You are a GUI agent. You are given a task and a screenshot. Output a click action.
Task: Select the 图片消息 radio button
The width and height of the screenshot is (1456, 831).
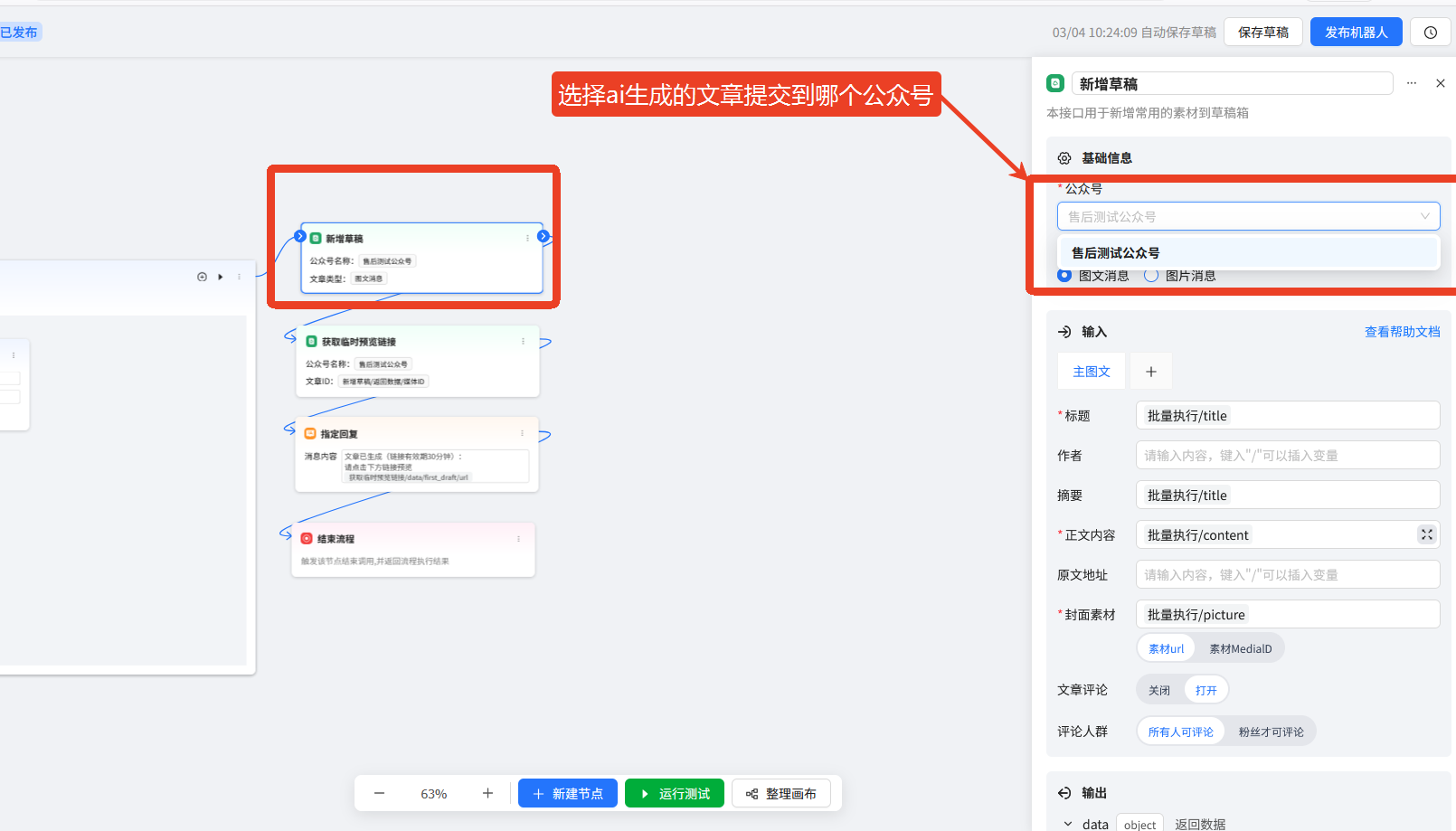click(x=1151, y=275)
